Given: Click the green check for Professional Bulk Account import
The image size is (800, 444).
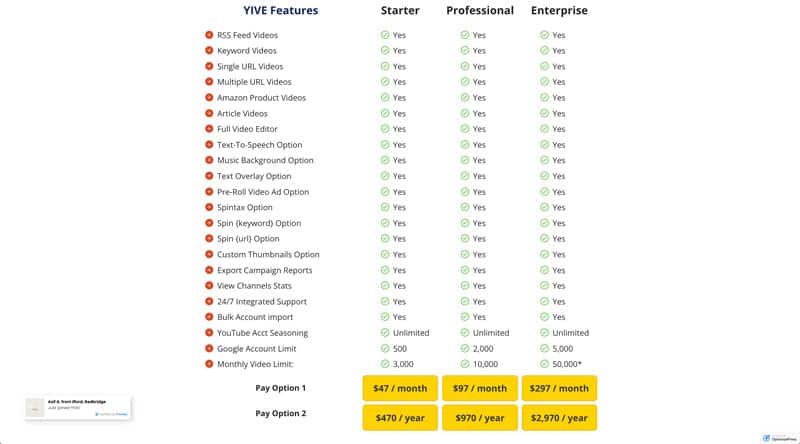Looking at the screenshot, I should pos(464,317).
